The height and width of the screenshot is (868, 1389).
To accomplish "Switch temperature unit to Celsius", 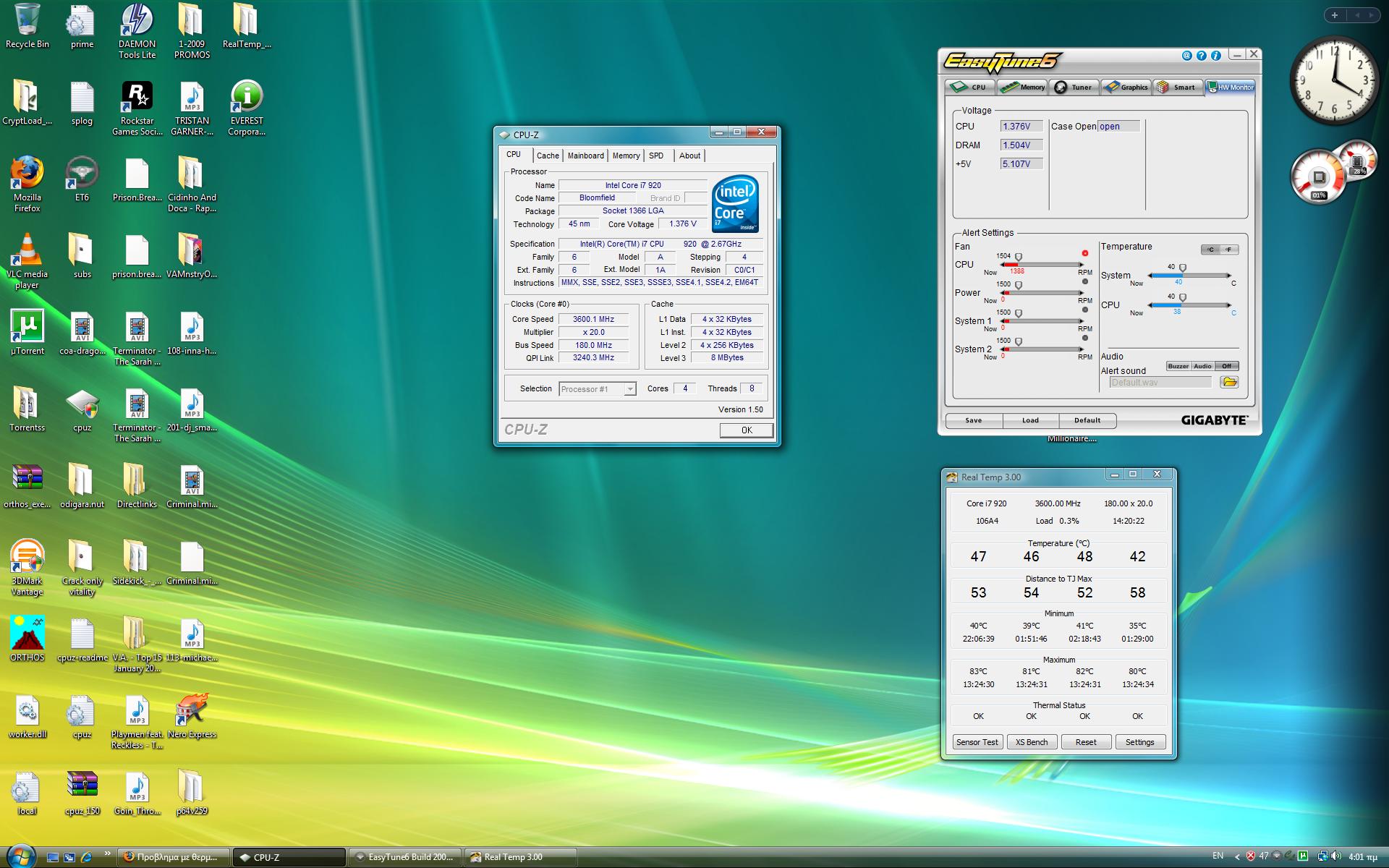I will (x=1210, y=250).
